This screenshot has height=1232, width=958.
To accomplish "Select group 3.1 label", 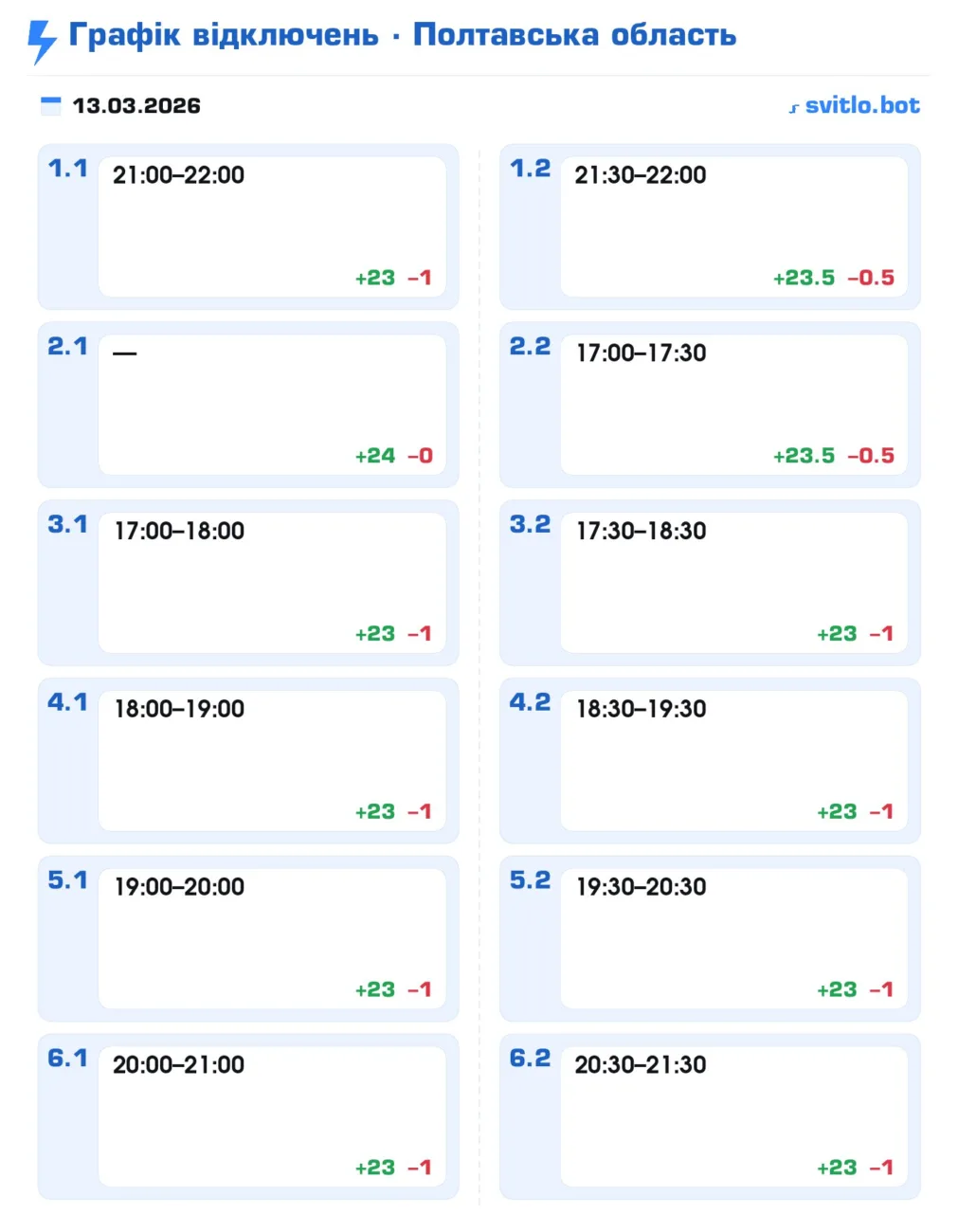I will click(x=67, y=524).
